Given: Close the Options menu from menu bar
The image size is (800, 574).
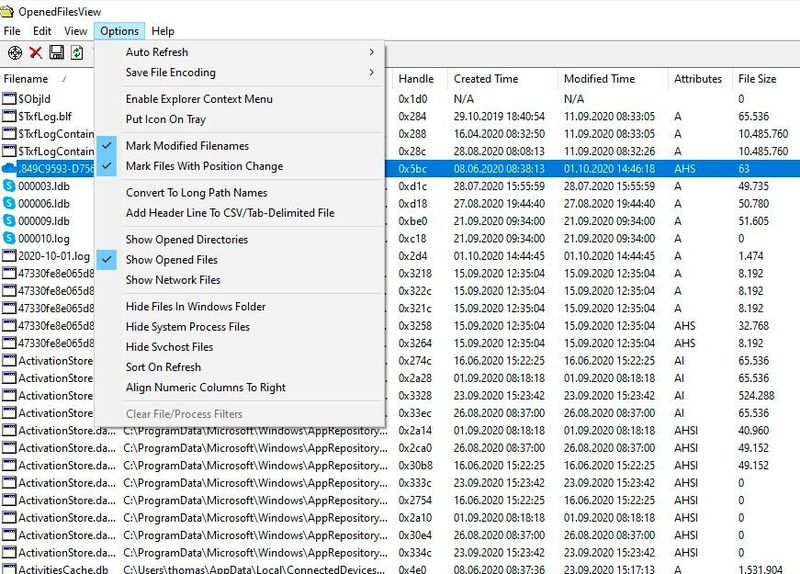Looking at the screenshot, I should [119, 31].
